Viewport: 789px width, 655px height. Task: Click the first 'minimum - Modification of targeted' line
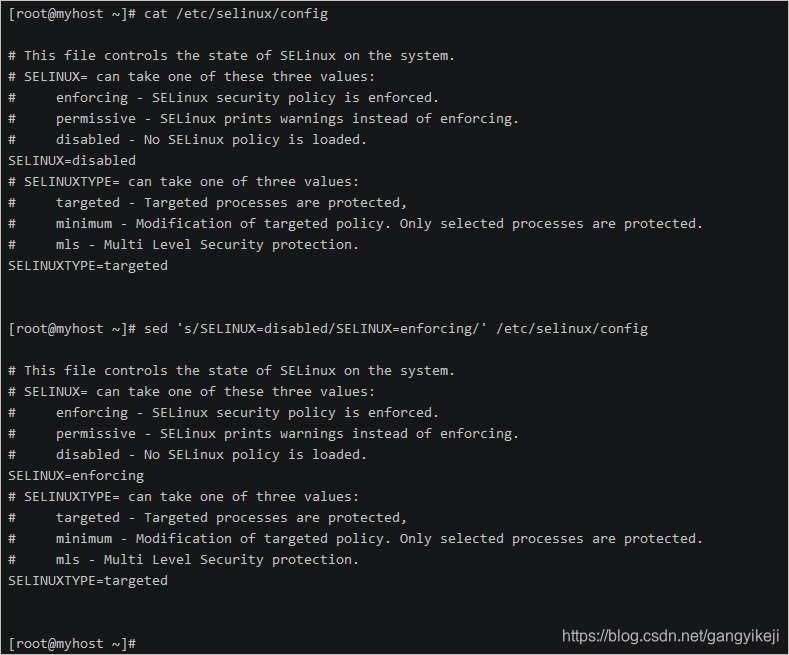click(x=355, y=224)
